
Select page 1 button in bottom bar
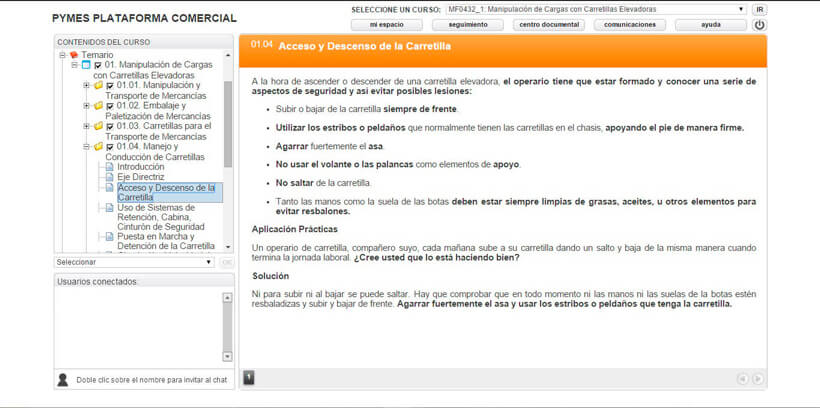249,377
